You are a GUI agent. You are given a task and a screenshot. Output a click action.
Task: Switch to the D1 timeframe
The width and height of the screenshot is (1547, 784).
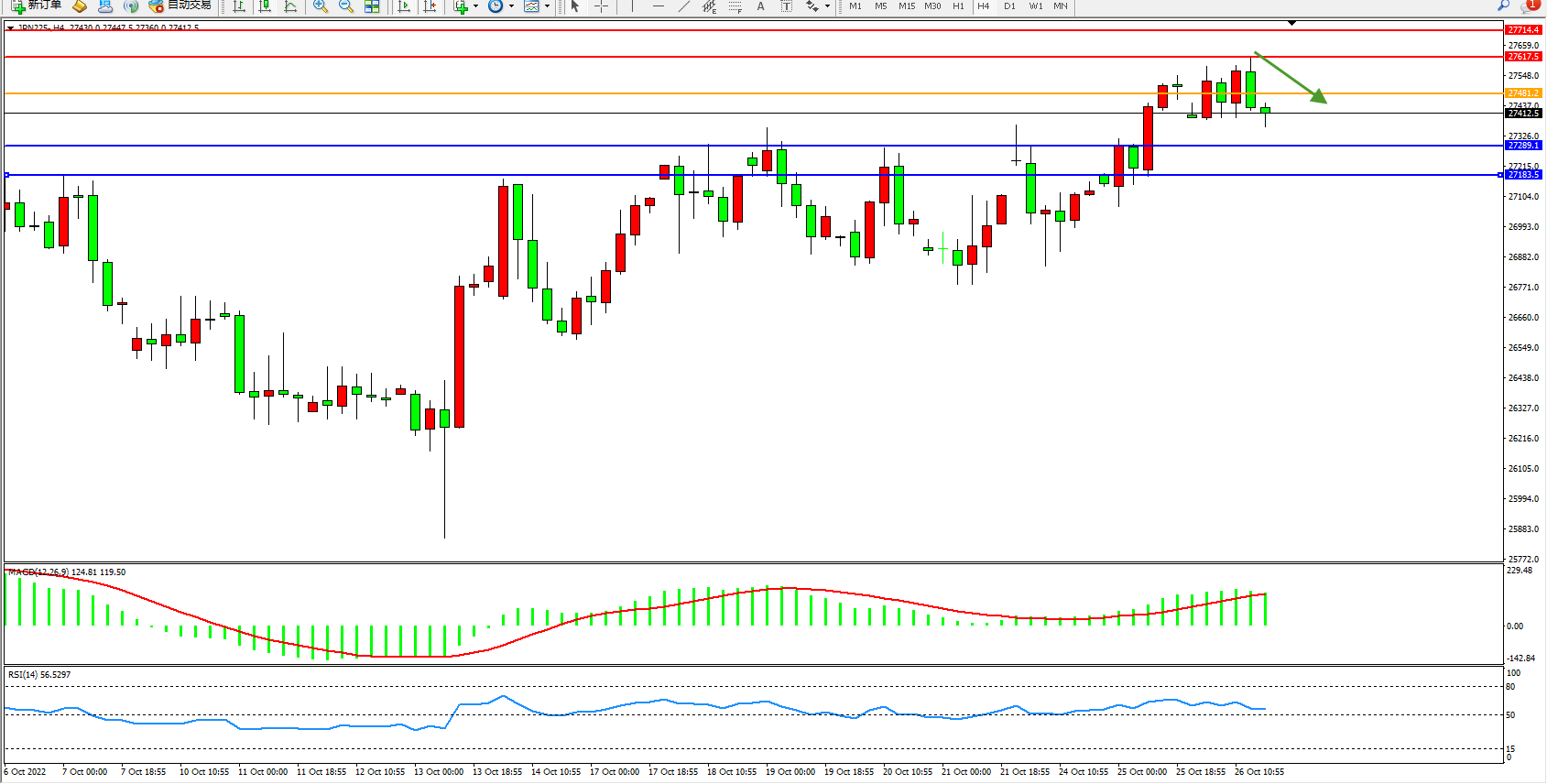tap(1009, 6)
